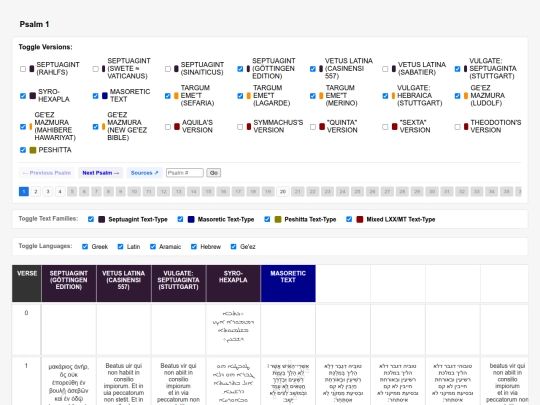540x405 pixels.
Task: Click the verse 1 row number
Action: [26, 366]
